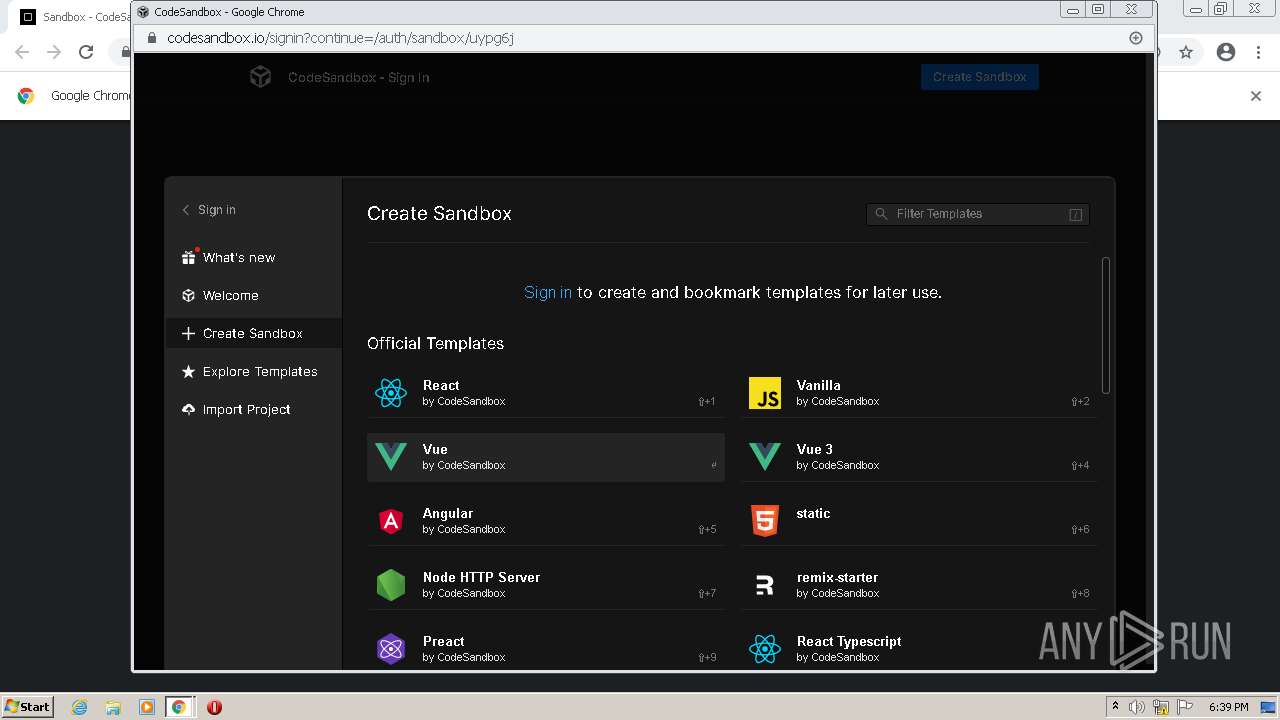The width and height of the screenshot is (1280, 720).
Task: Choose the Vue 3 template logo
Action: point(765,457)
